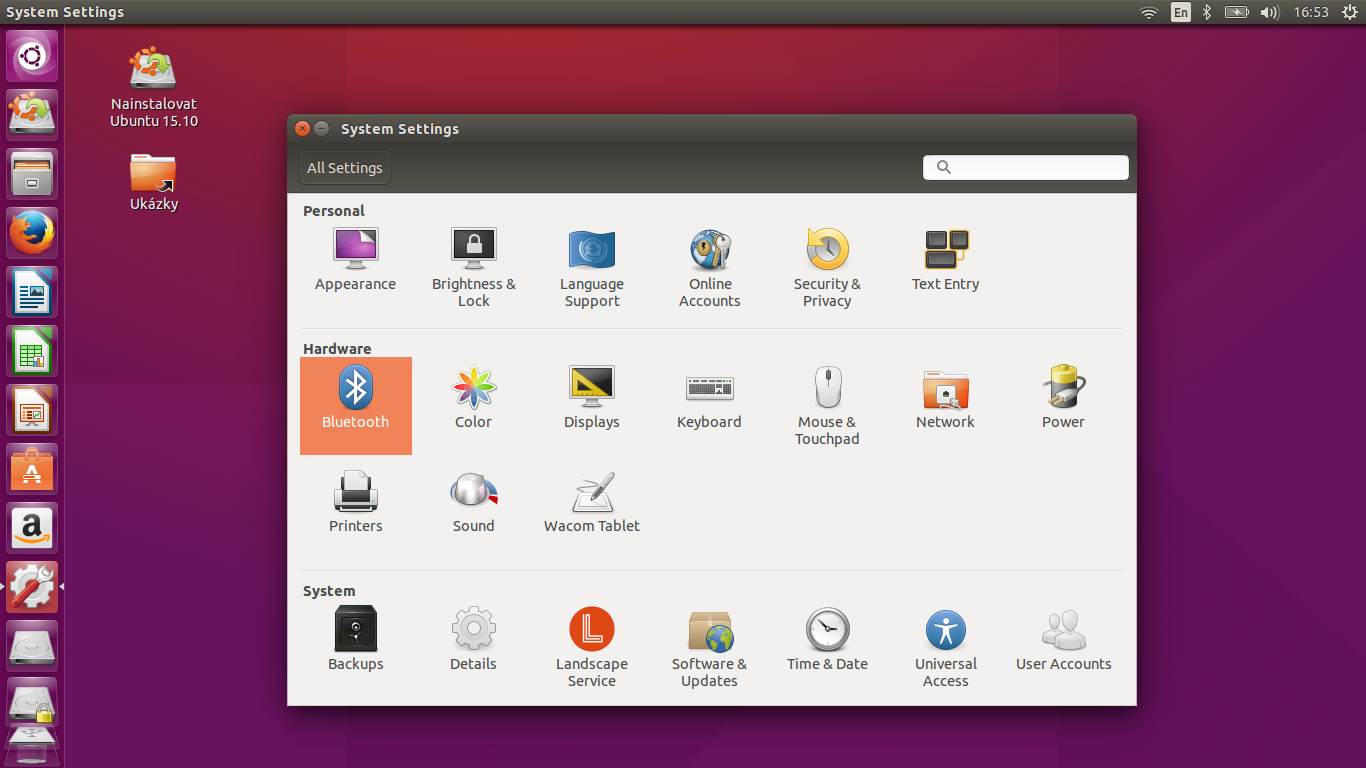Open Security & Privacy settings

[x=827, y=267]
